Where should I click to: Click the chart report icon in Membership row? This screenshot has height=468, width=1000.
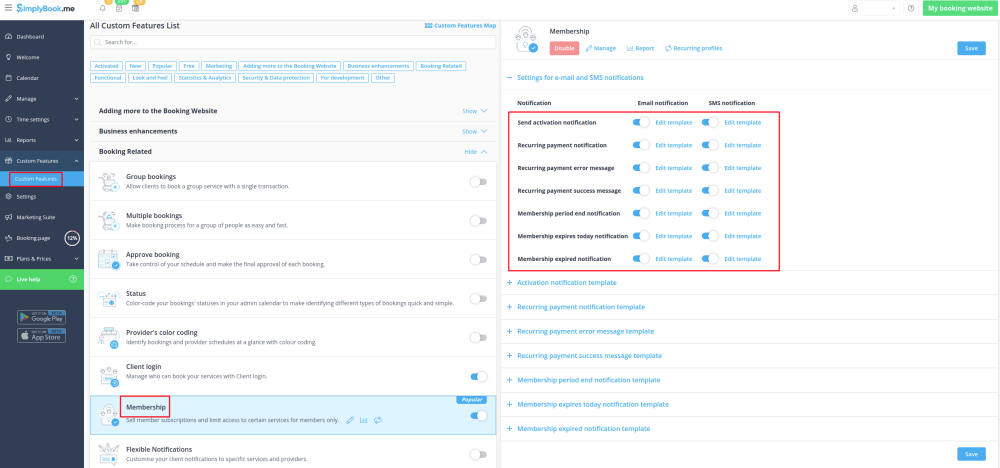(364, 420)
